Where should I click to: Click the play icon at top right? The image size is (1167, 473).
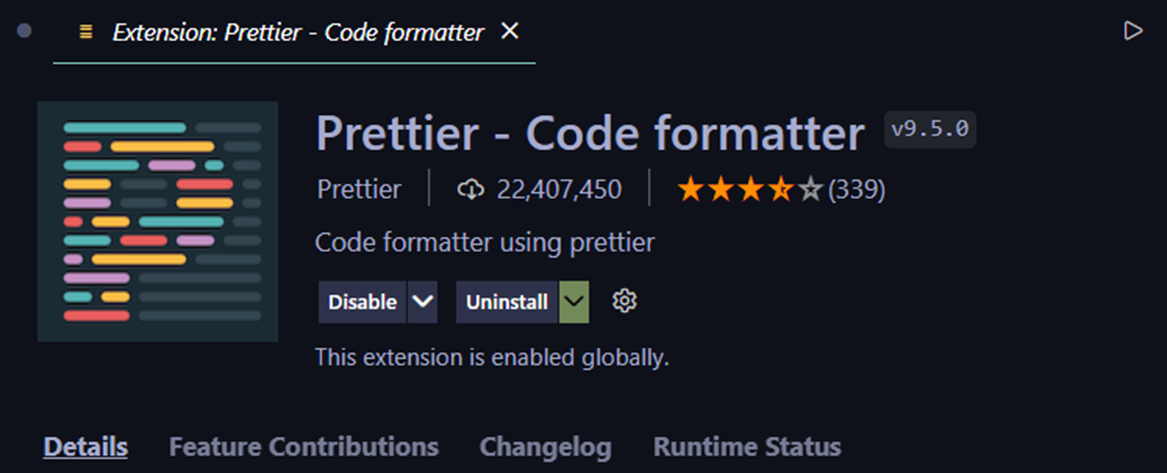[x=1132, y=32]
